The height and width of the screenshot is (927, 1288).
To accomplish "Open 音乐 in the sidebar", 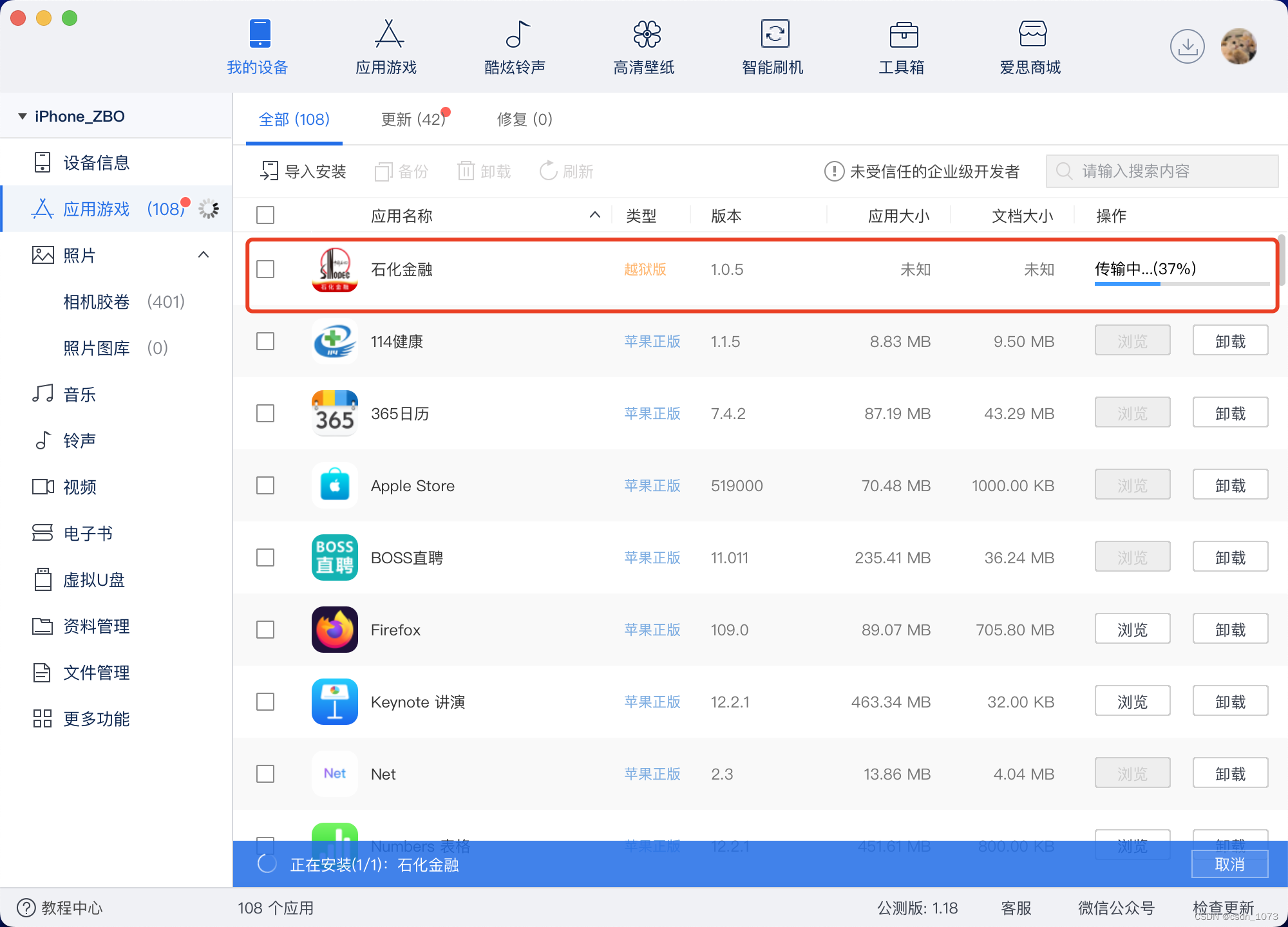I will (x=116, y=394).
